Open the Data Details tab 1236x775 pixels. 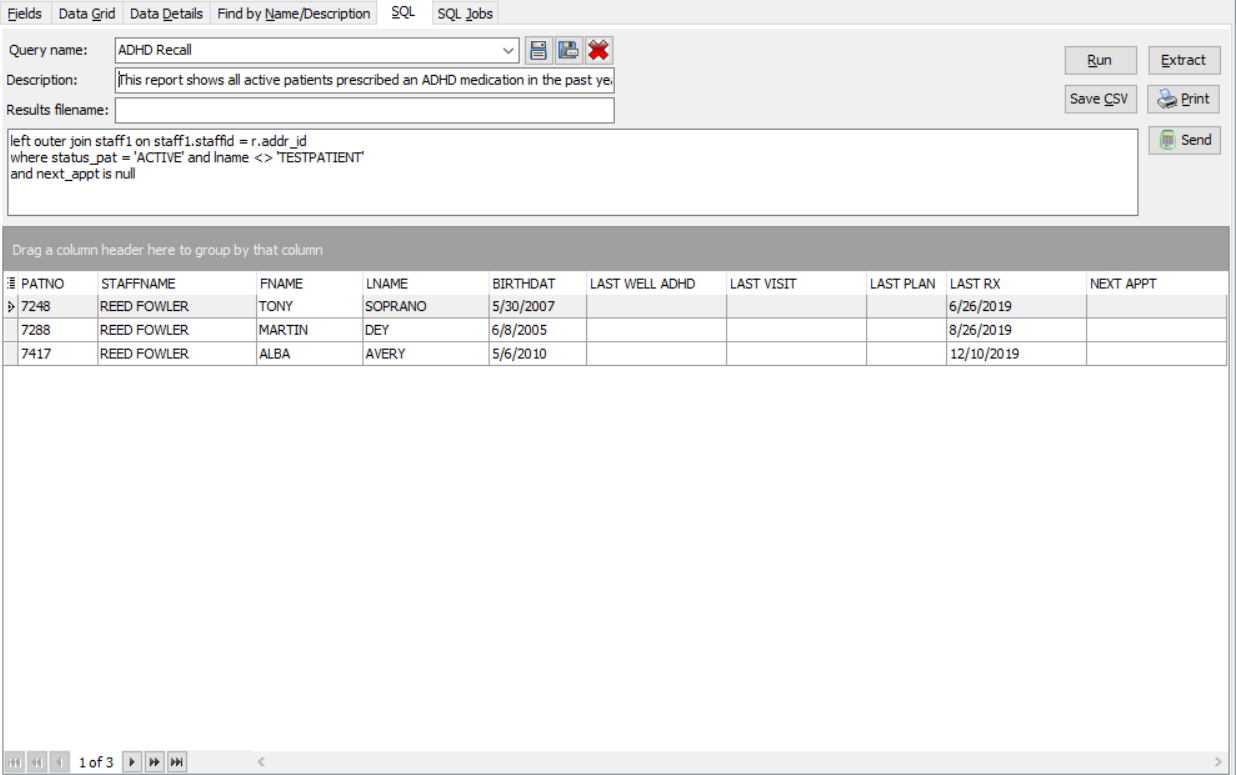tap(166, 14)
